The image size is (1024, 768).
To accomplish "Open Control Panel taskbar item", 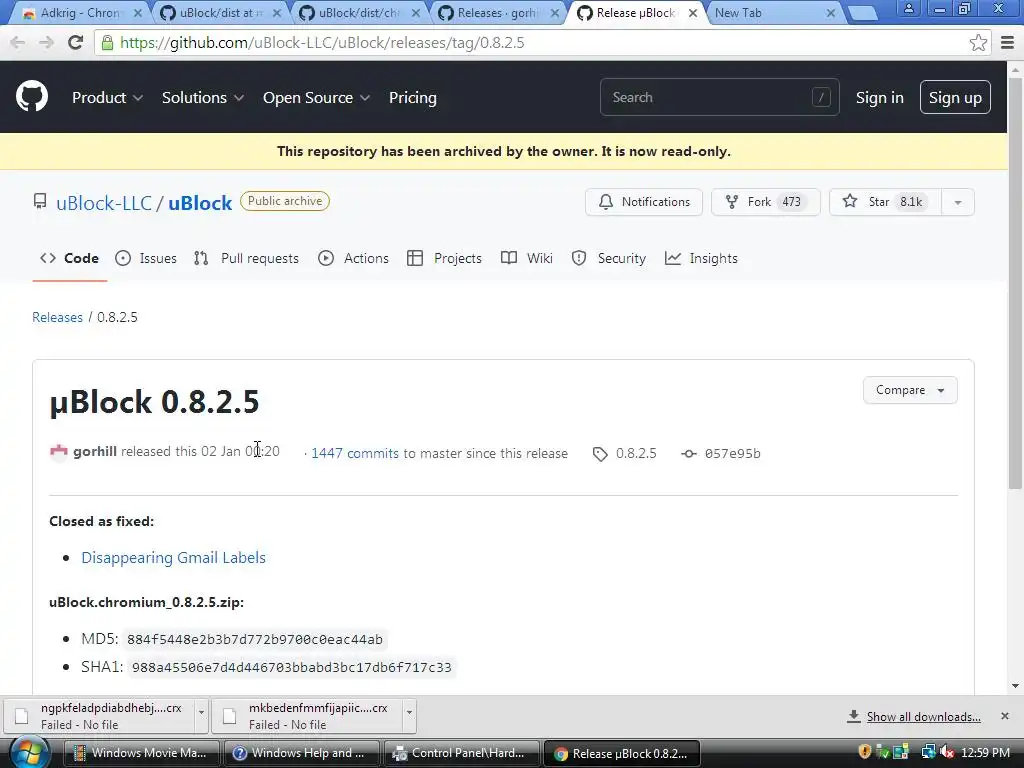I will [461, 753].
